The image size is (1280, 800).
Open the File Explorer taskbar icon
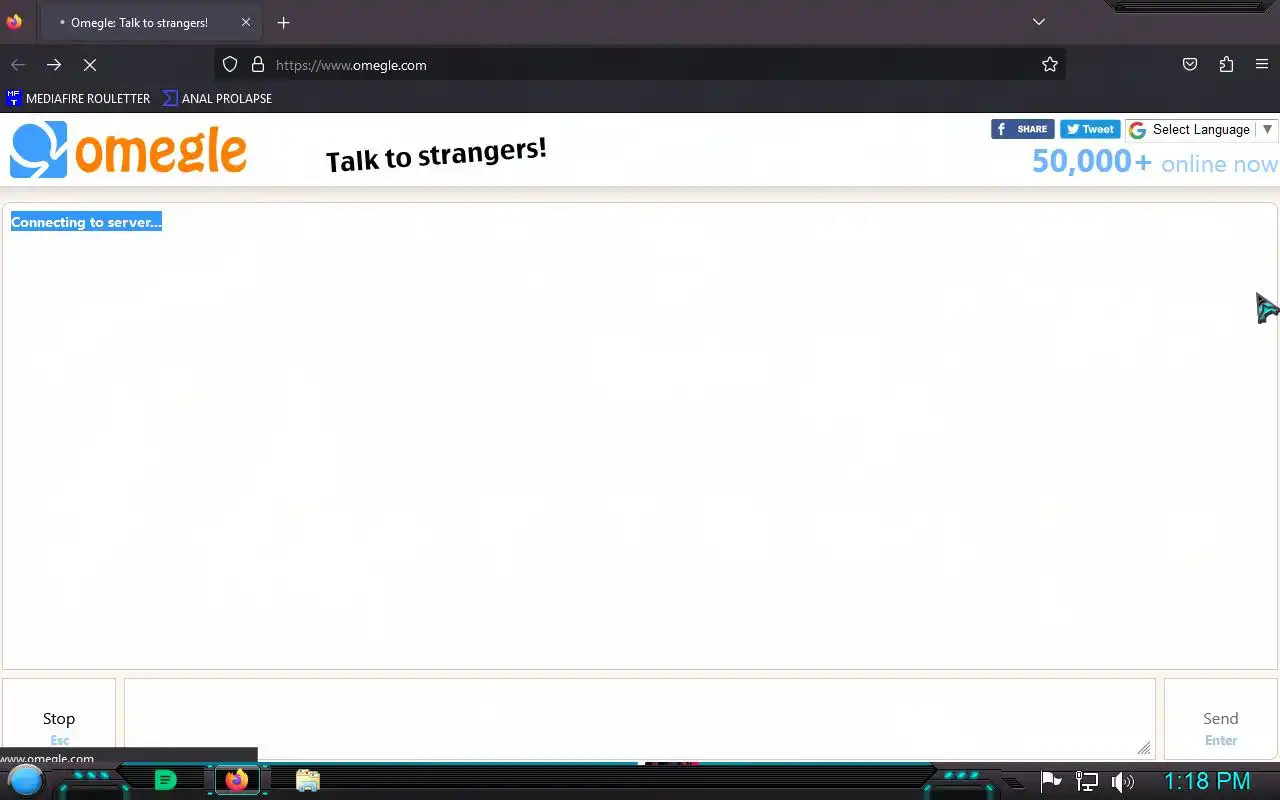pyautogui.click(x=308, y=780)
